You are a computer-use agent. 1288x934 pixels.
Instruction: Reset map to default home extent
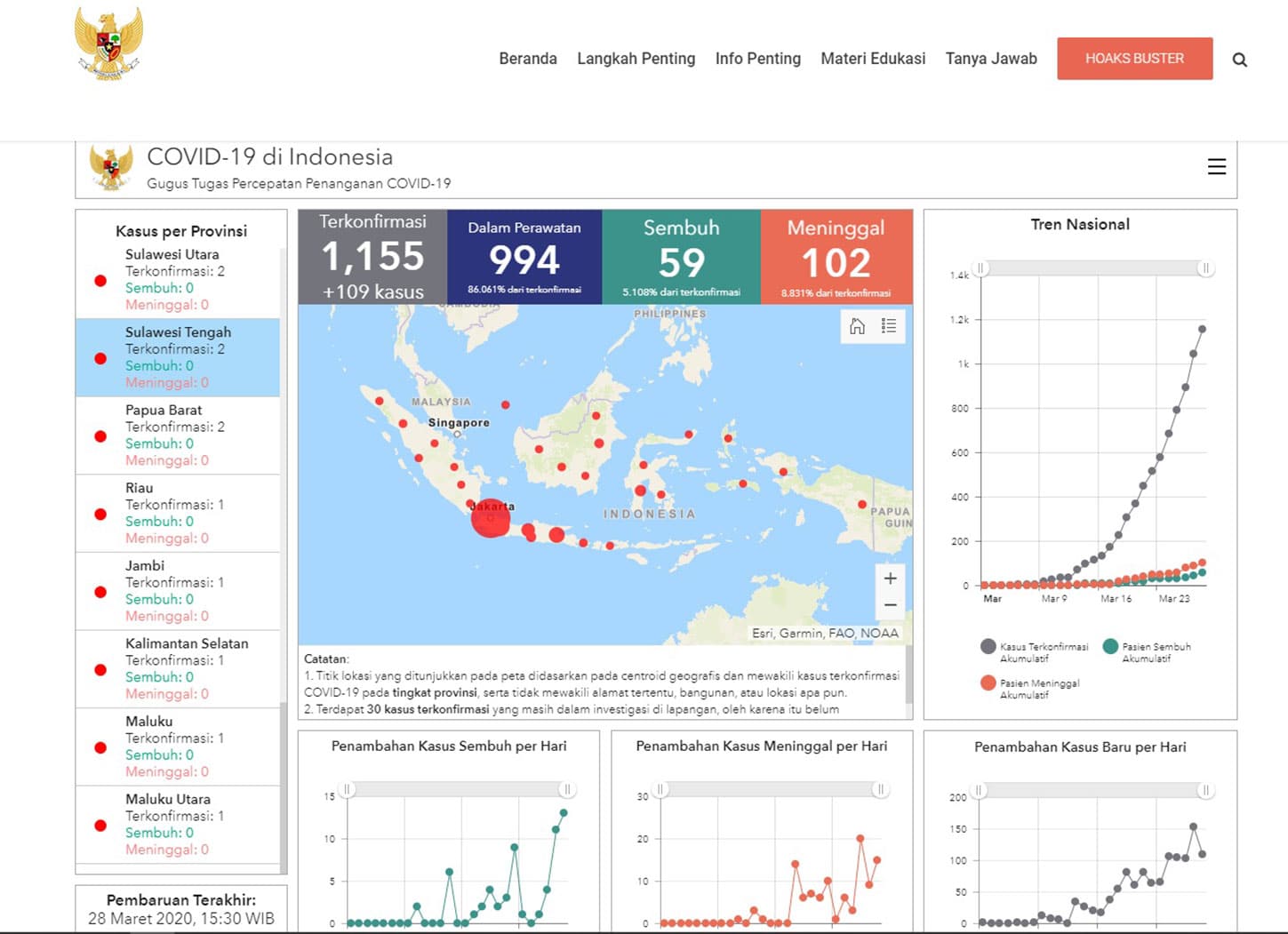857,326
